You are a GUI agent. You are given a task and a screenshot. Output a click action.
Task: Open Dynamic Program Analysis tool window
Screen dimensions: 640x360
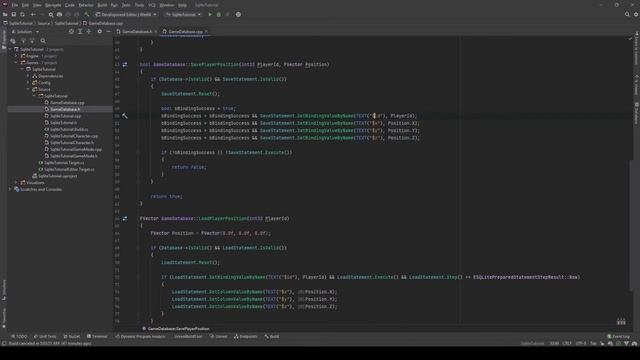[140, 337]
